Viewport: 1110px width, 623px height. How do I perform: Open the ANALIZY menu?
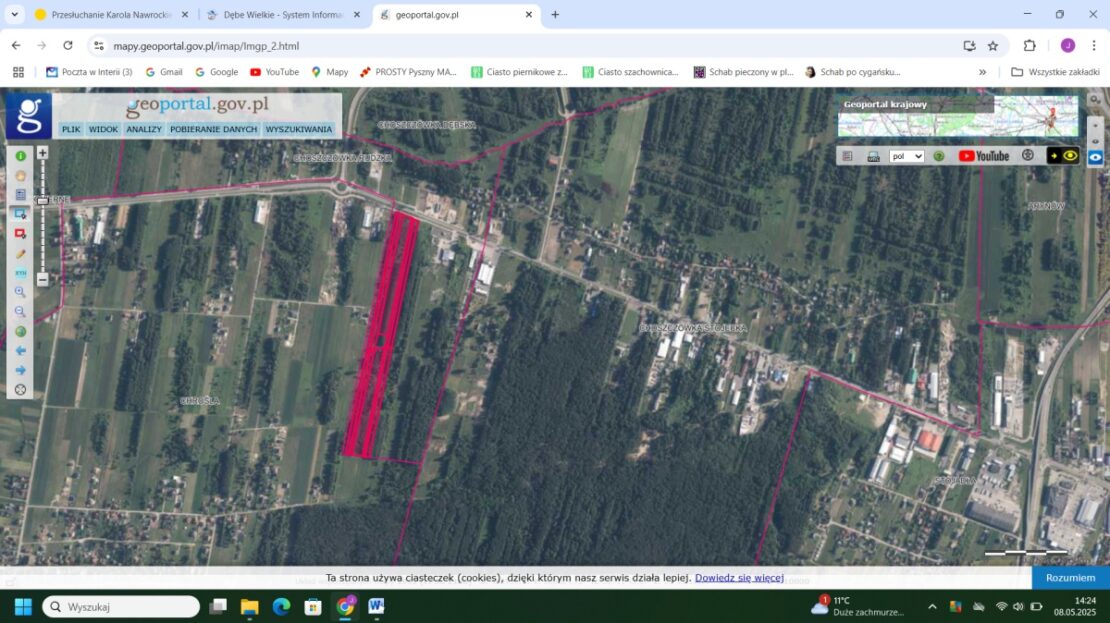point(144,129)
